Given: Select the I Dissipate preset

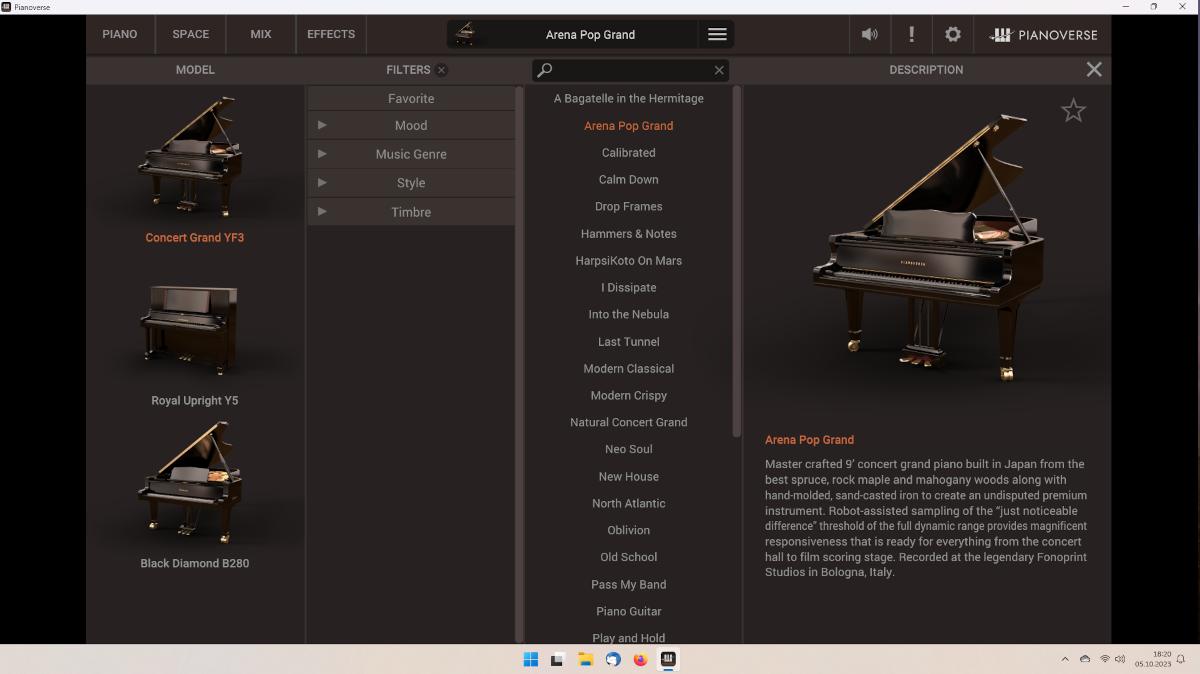Looking at the screenshot, I should 629,288.
